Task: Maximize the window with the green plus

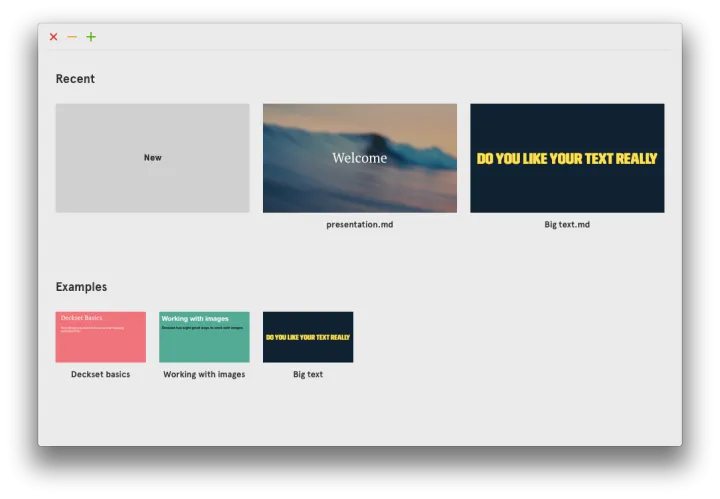Action: 91,37
